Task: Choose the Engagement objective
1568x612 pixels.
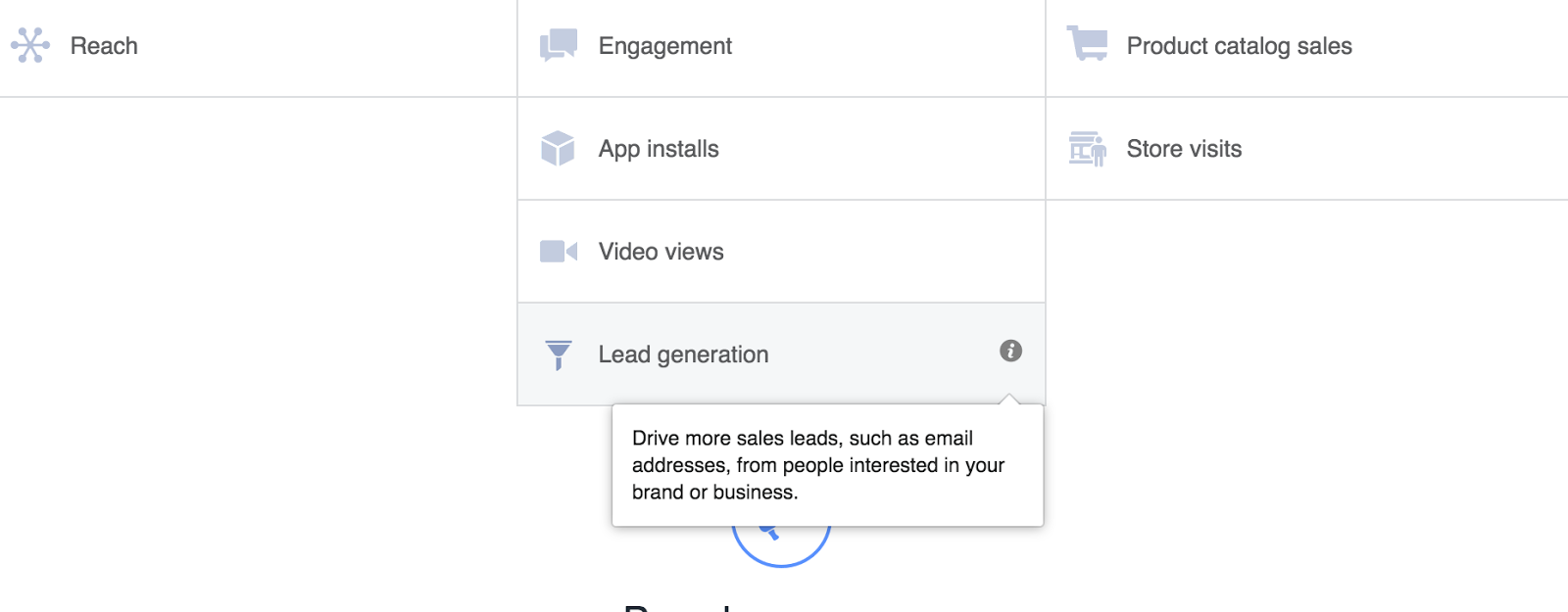Action: 665,46
